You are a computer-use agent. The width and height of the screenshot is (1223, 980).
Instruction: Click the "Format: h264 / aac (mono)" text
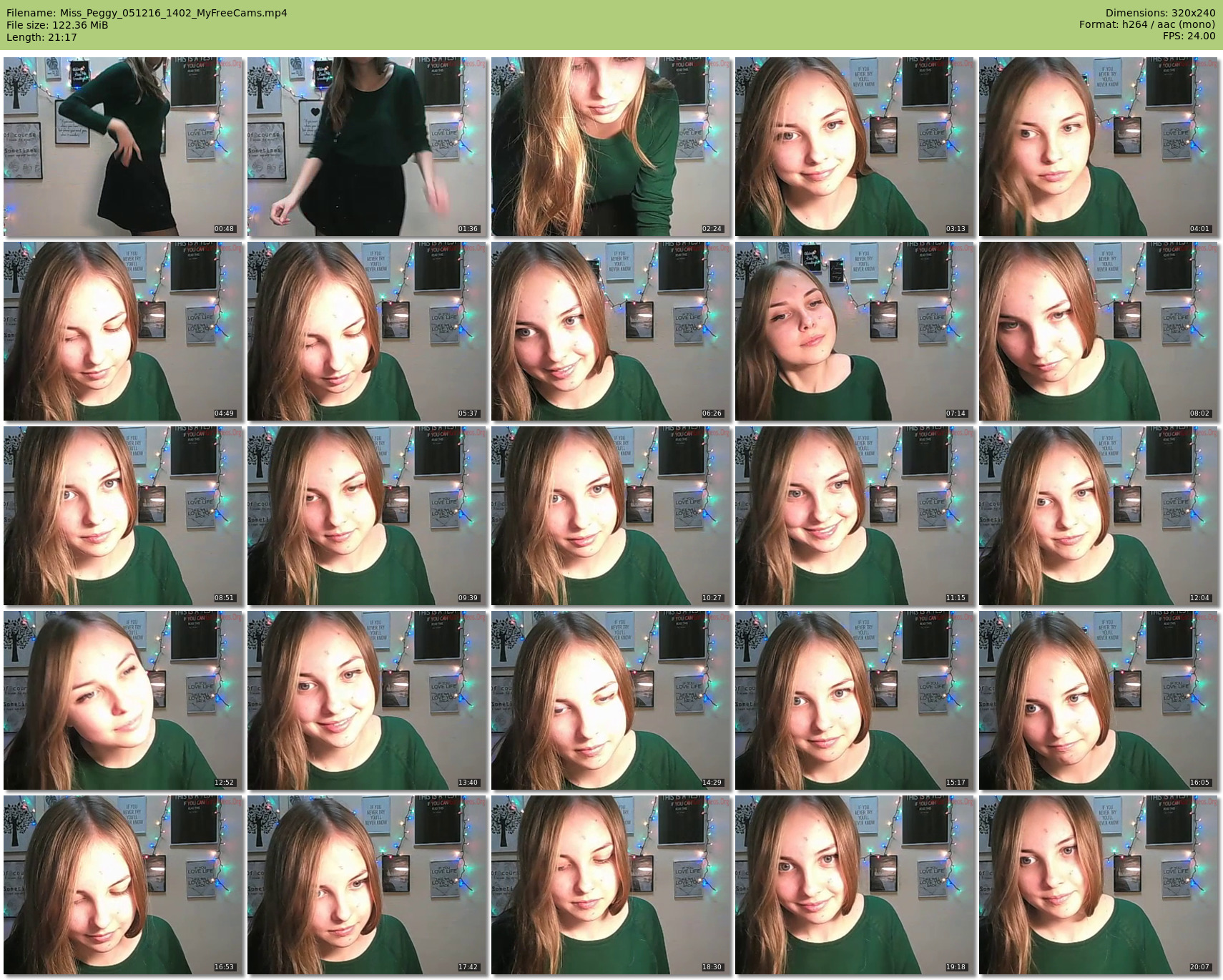(1147, 25)
